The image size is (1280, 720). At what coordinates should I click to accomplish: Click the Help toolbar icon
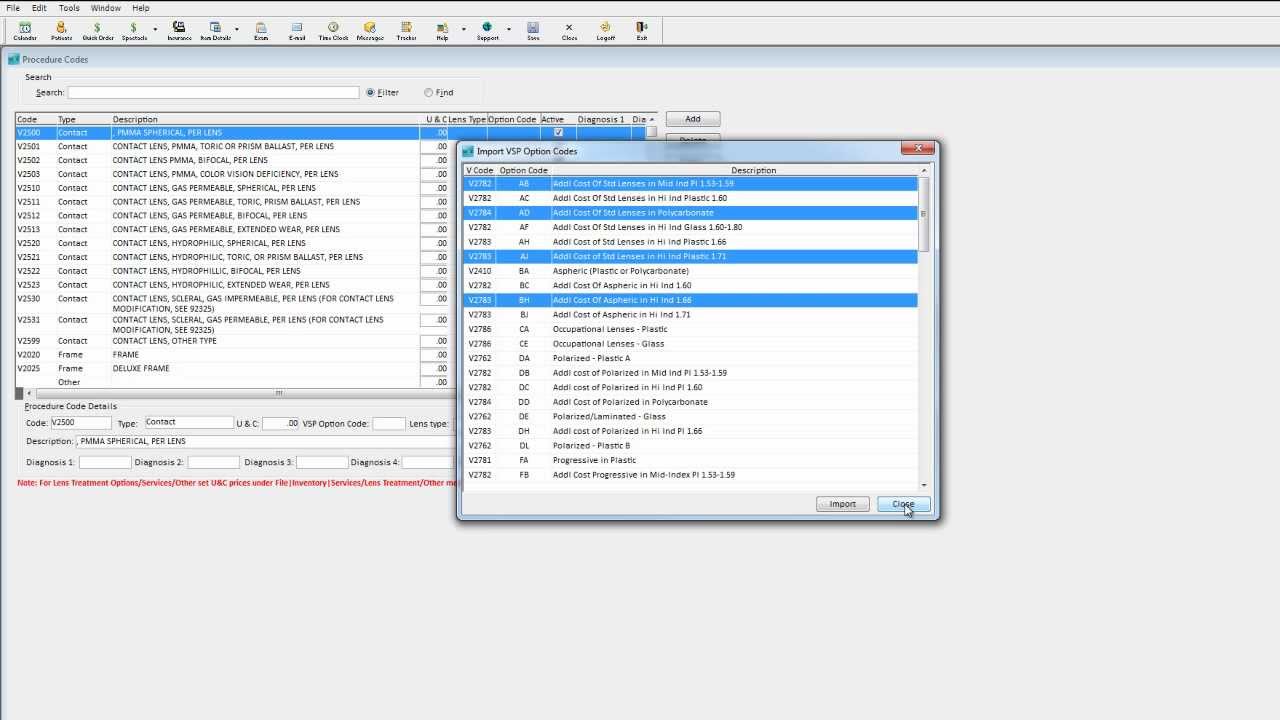[x=442, y=31]
